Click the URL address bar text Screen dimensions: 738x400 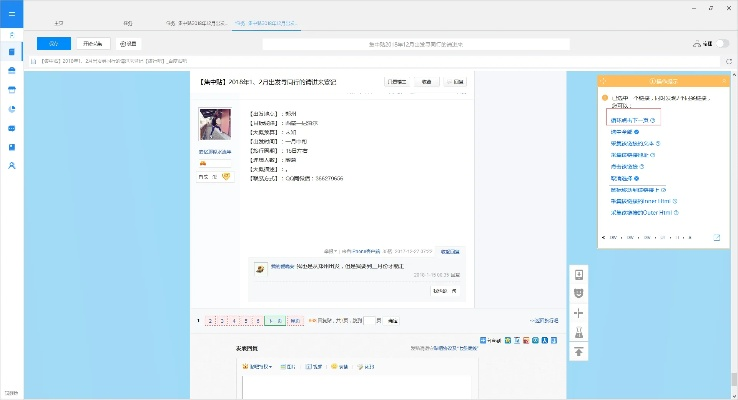coord(113,61)
